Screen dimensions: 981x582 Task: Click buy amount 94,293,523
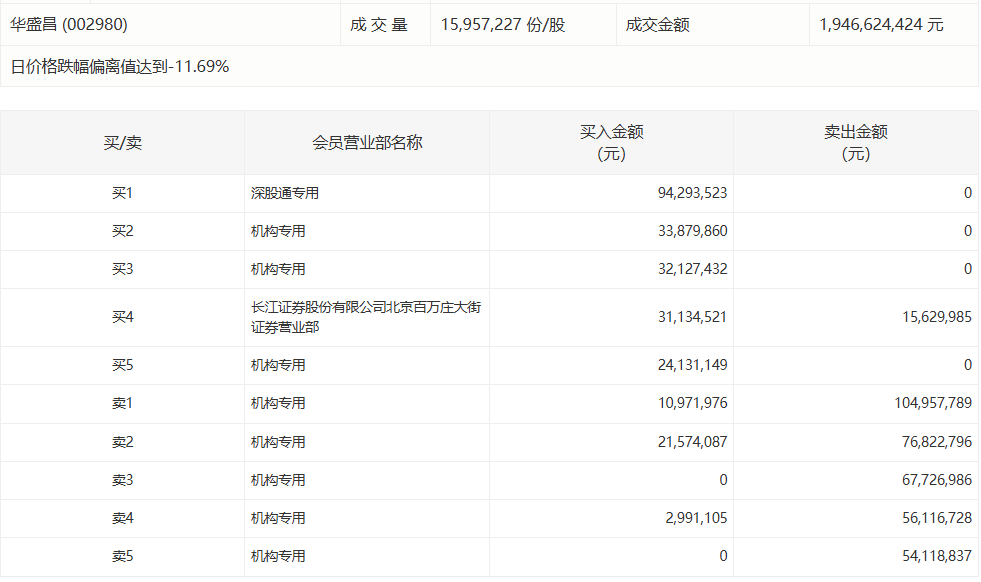pos(692,193)
